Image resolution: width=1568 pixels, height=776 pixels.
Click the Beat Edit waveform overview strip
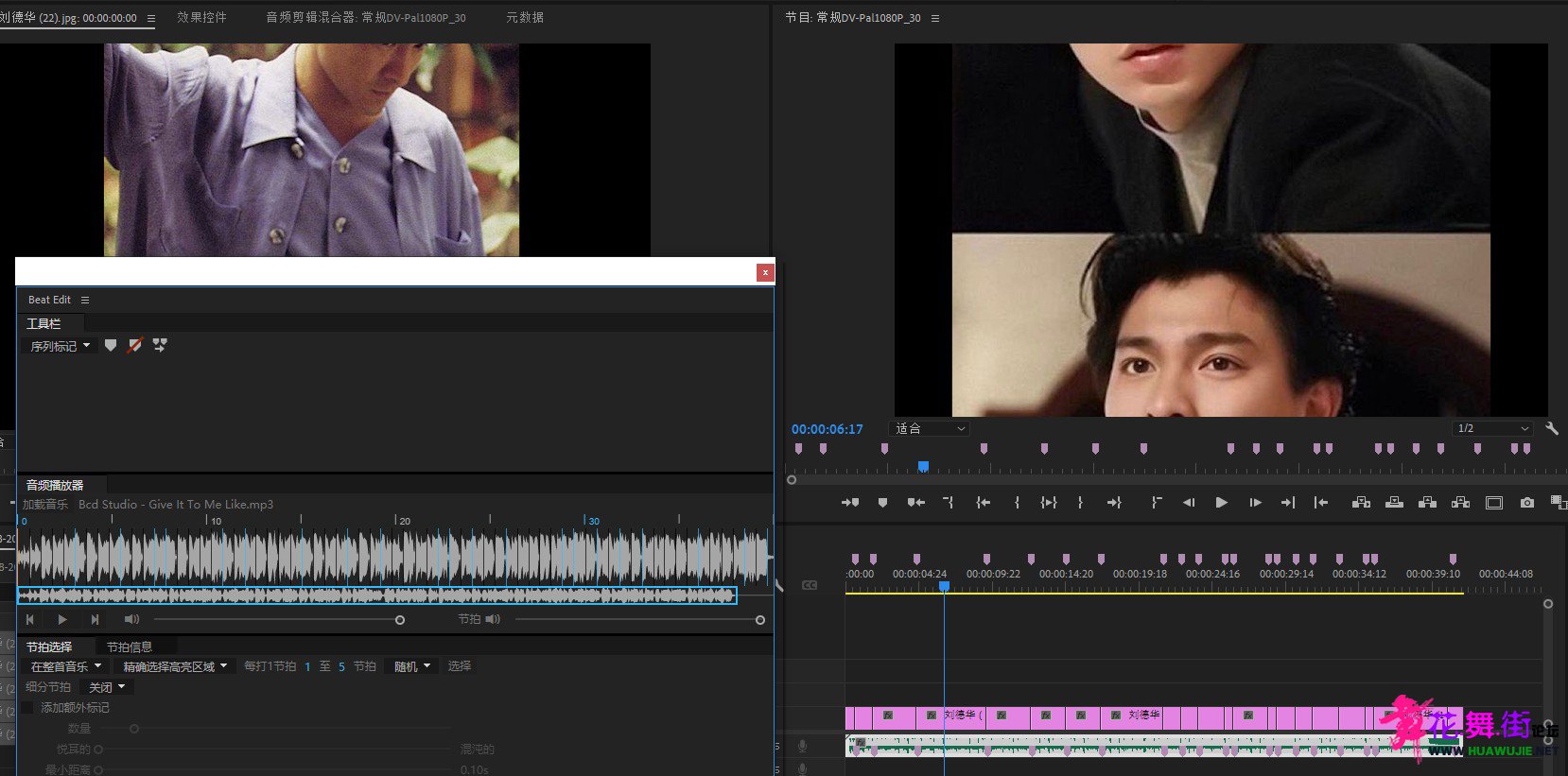click(377, 595)
